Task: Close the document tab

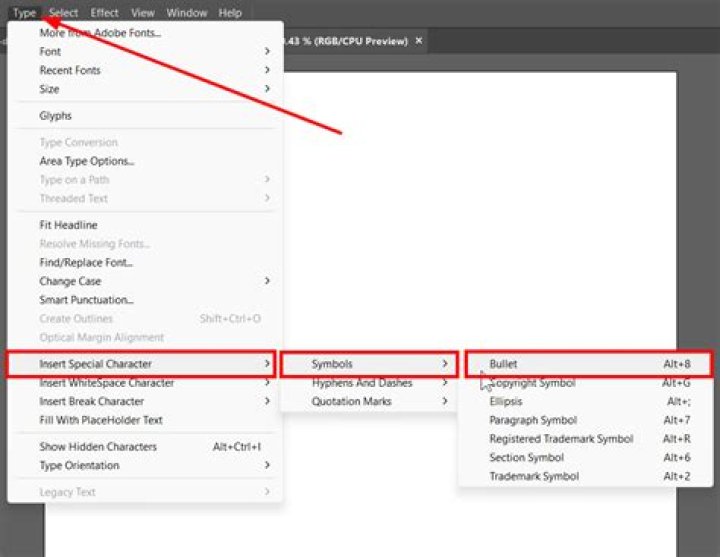Action: (419, 40)
